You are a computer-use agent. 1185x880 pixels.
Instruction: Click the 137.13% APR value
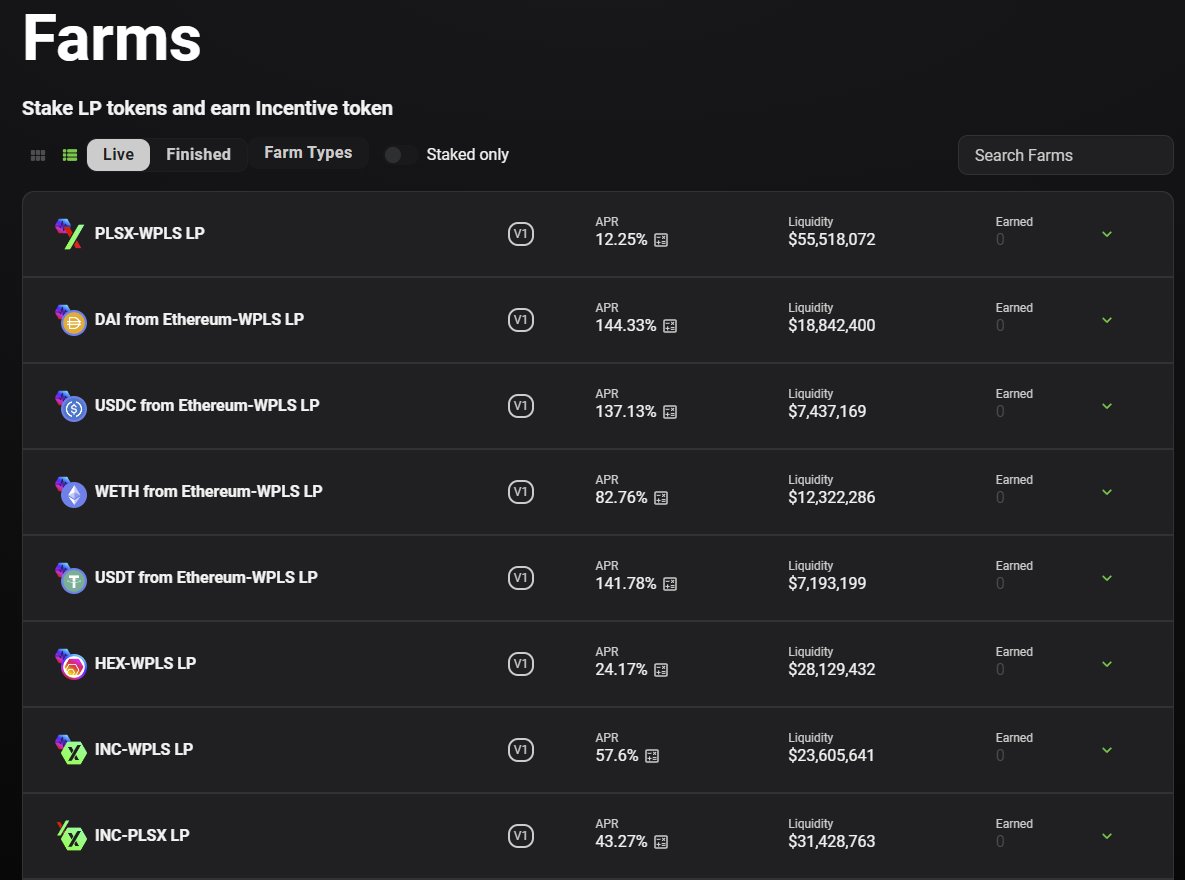(x=626, y=412)
